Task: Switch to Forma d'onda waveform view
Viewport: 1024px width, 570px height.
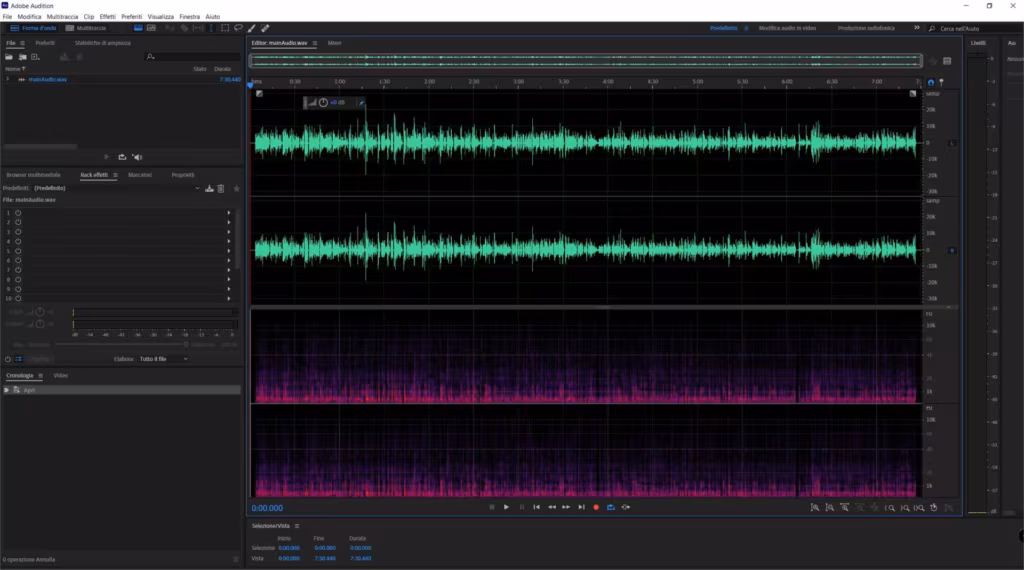Action: [34, 28]
